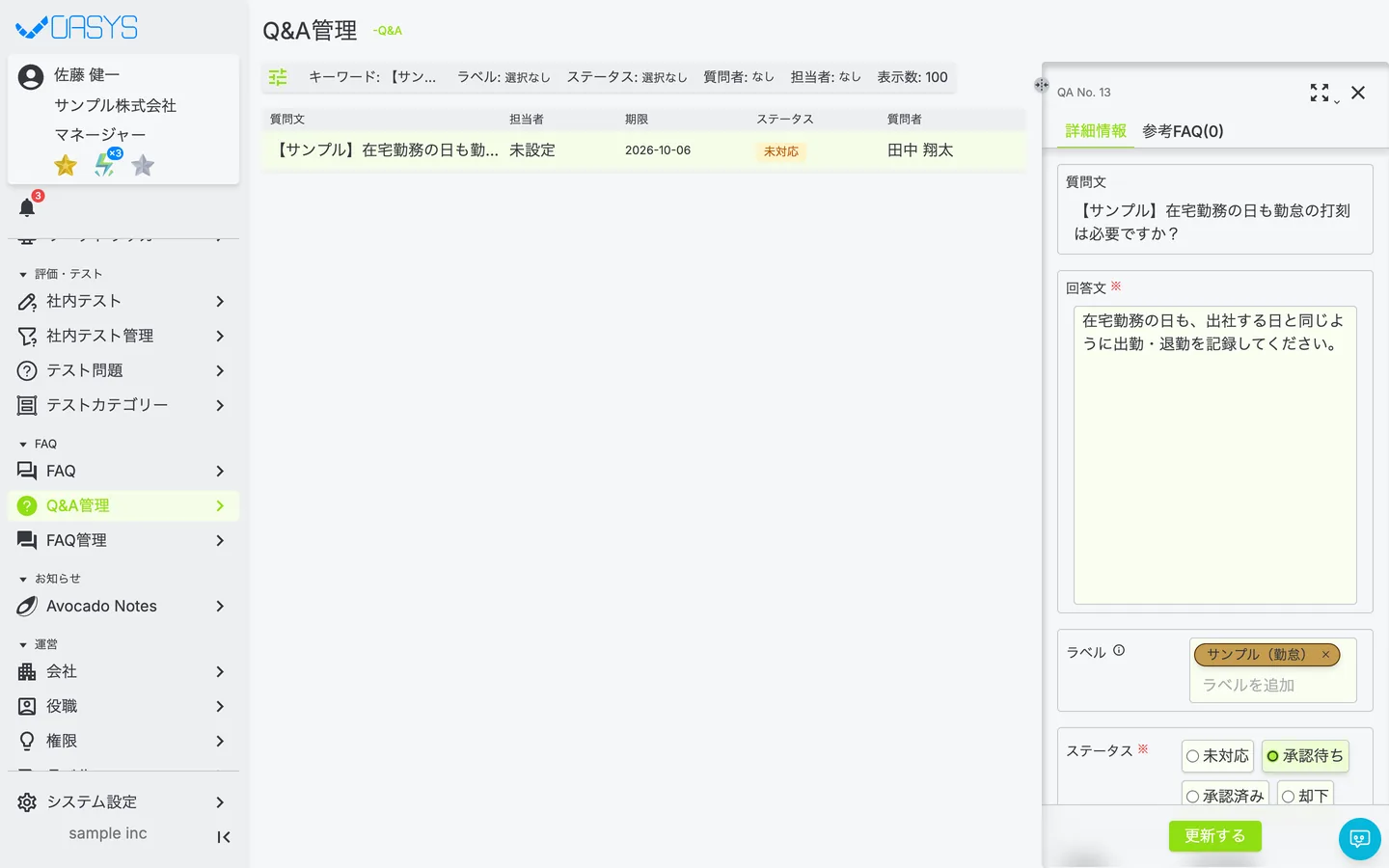Collapse the sidebar with the arrow icon
1389x868 pixels.
pos(223,837)
